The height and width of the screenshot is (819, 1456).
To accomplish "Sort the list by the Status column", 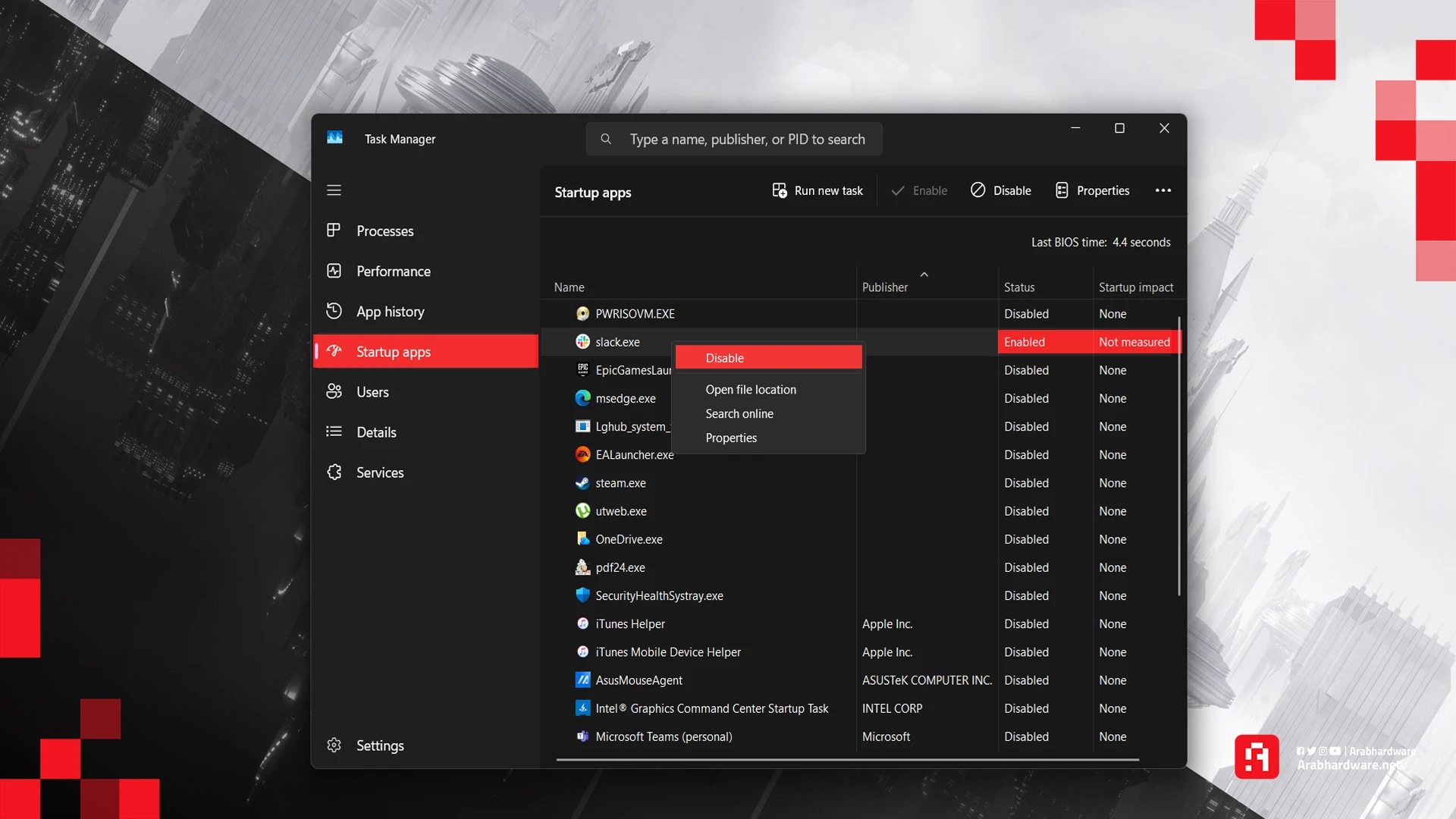I will coord(1018,287).
